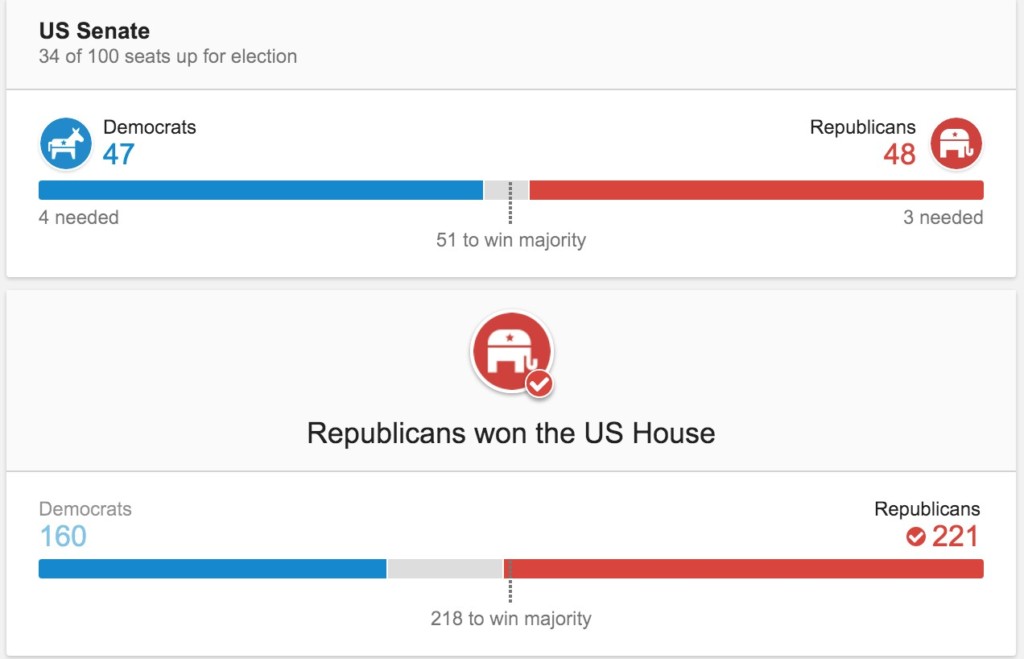The image size is (1024, 659).
Task: Click the Democrats 47 seat count
Action: tap(119, 155)
